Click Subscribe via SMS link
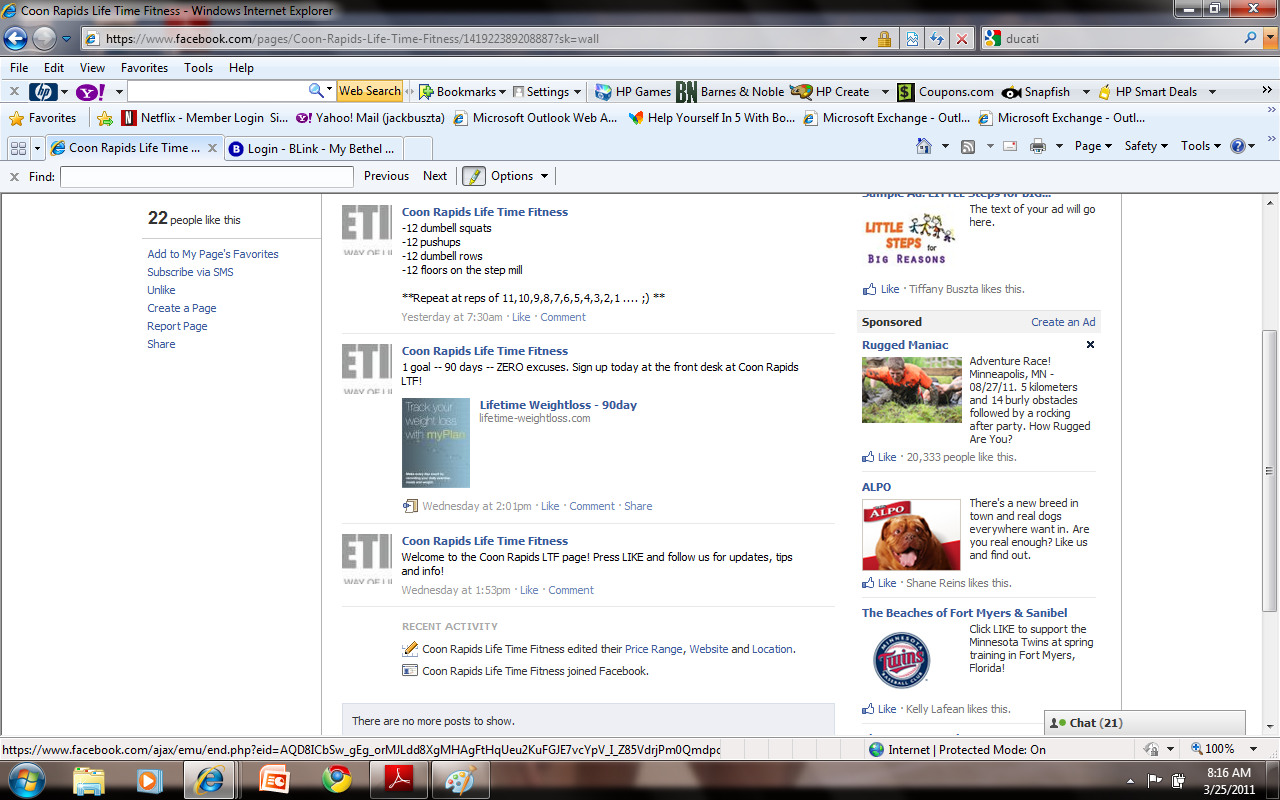The image size is (1280, 800). tap(190, 272)
